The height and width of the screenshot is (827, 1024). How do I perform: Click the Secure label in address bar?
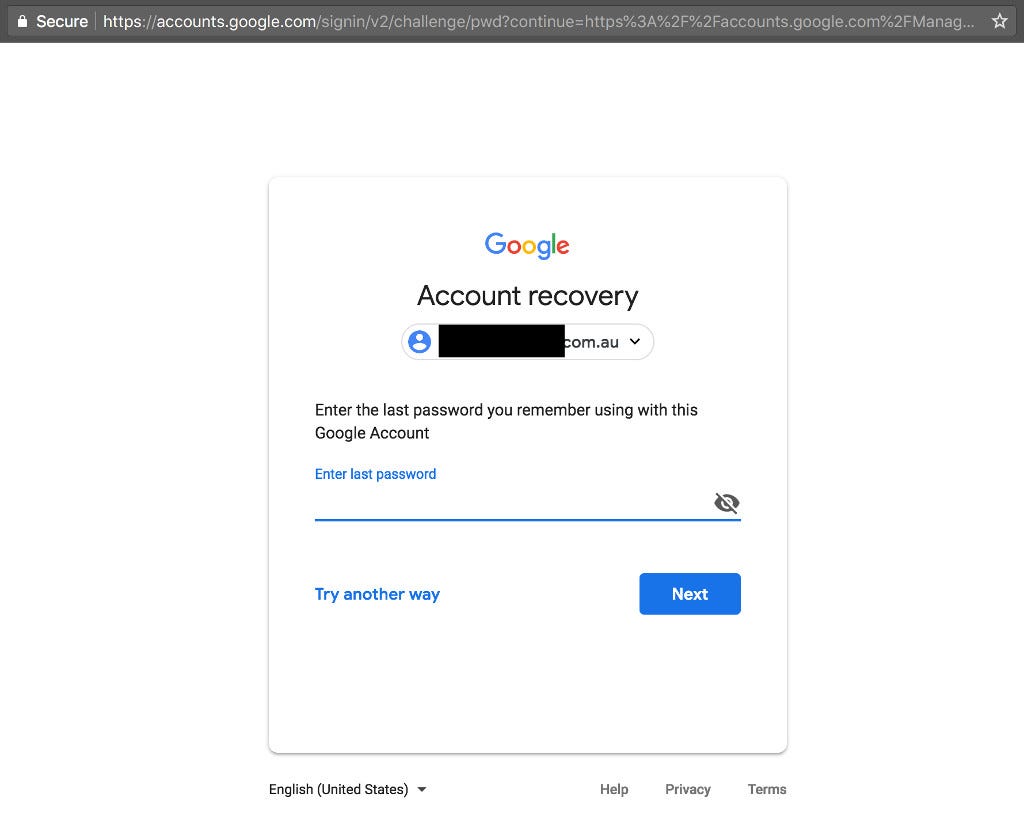62,22
